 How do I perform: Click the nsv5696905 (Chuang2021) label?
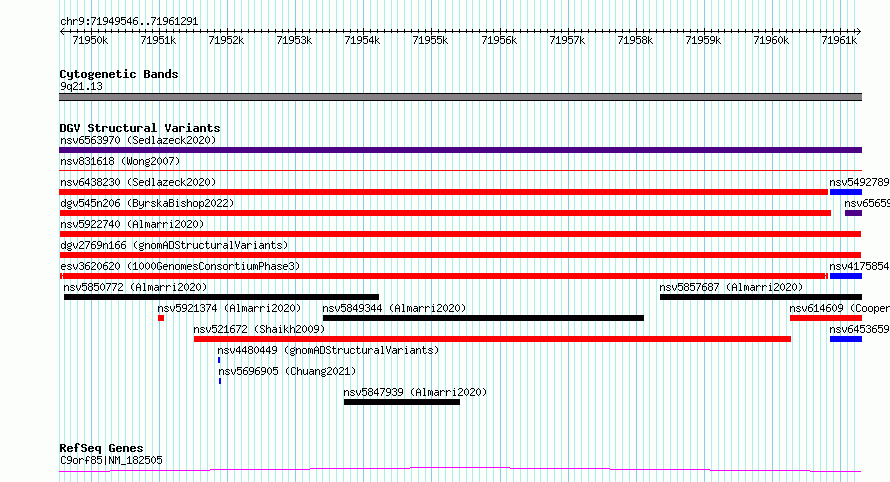[287, 371]
